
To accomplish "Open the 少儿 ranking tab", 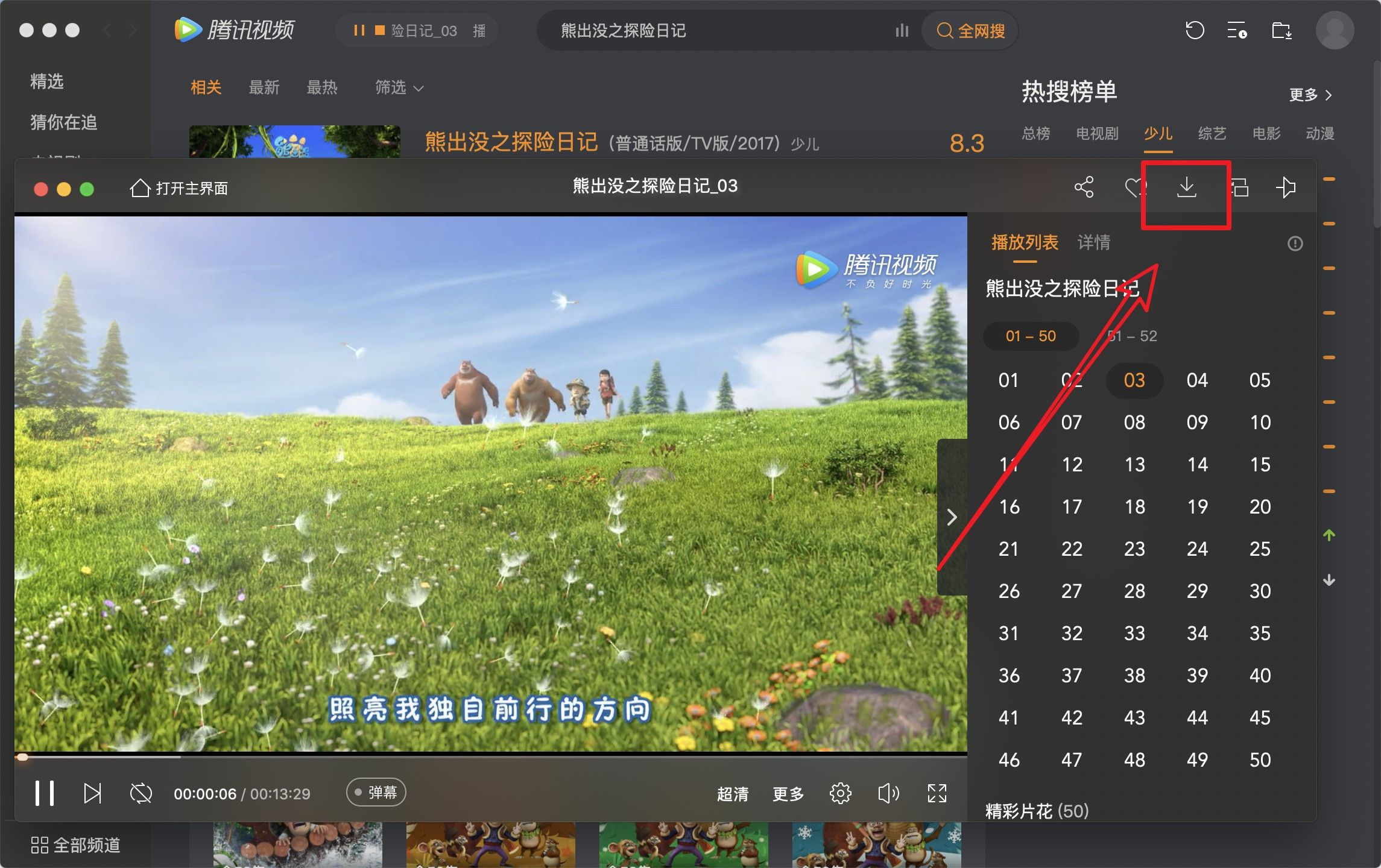I will (x=1158, y=133).
